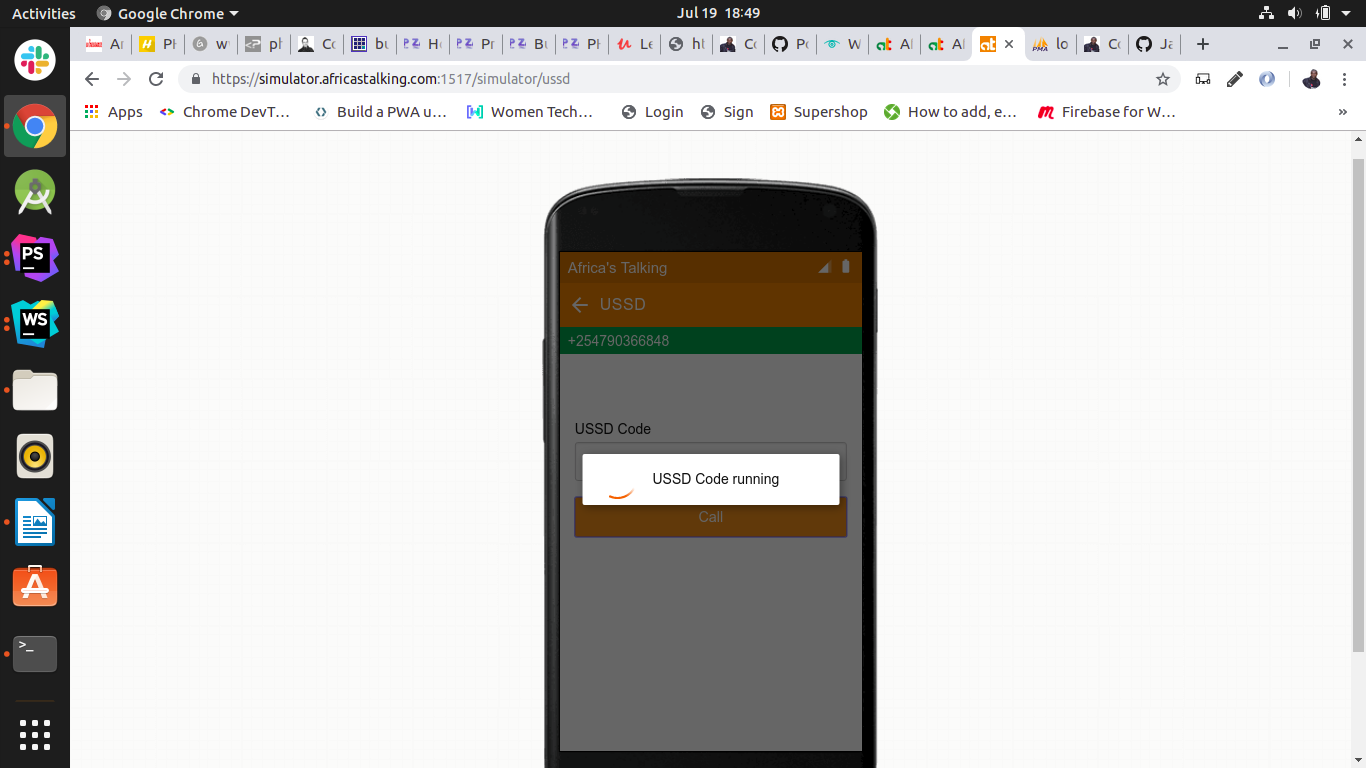Open Android Studio from the dock

(x=35, y=192)
